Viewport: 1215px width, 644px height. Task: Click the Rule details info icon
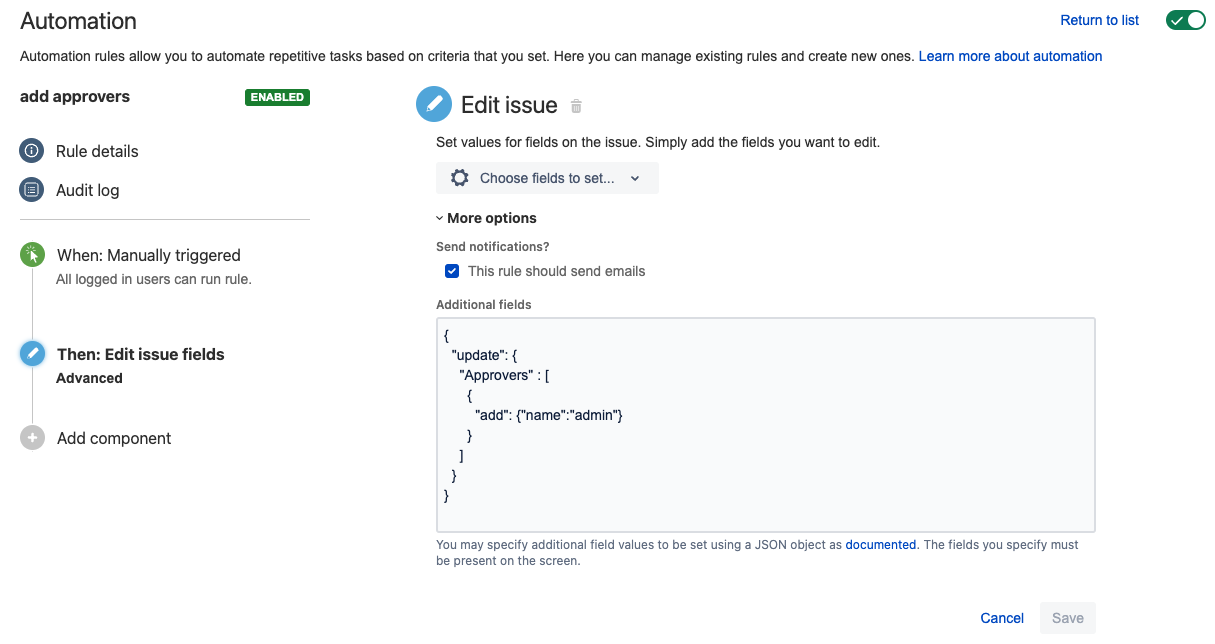pyautogui.click(x=32, y=151)
